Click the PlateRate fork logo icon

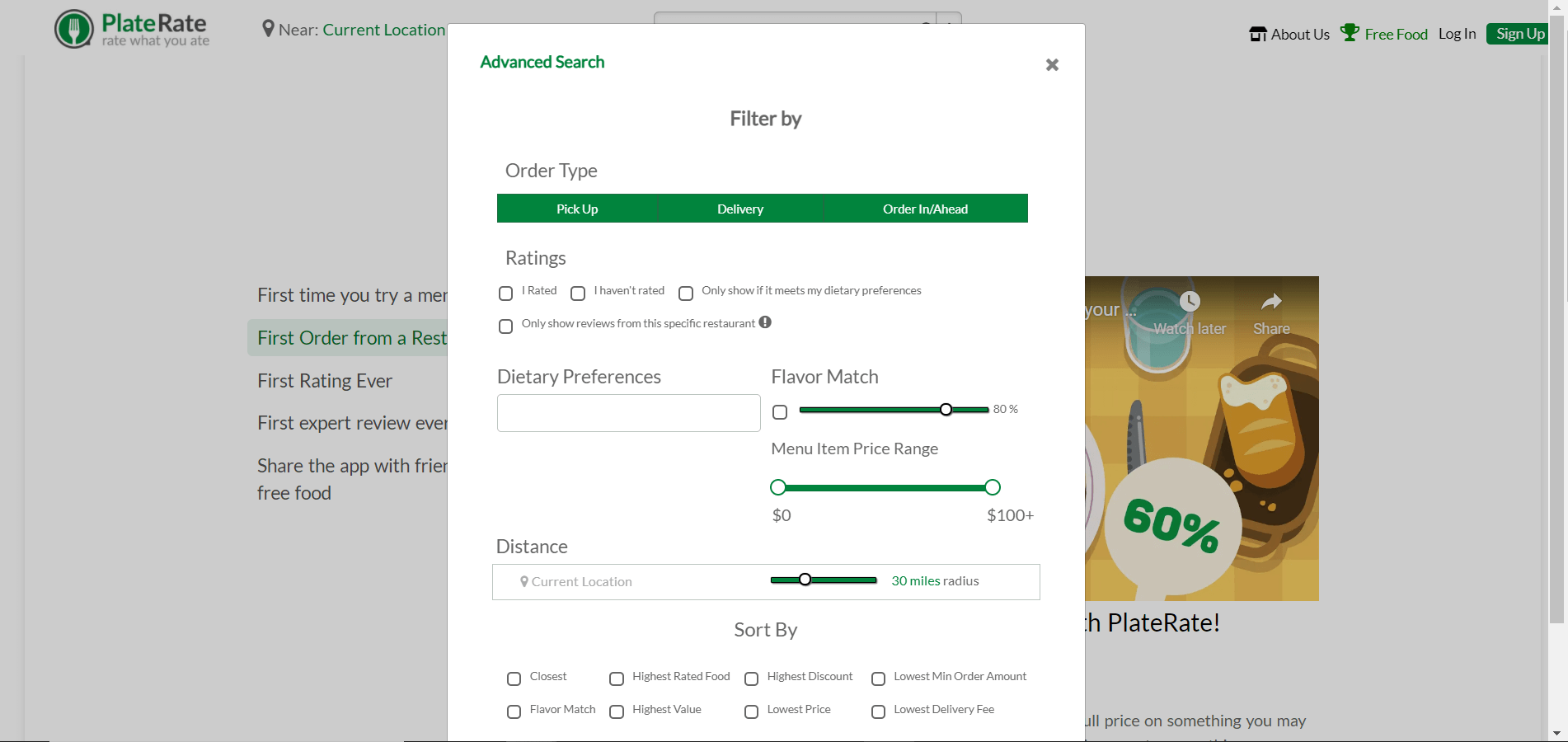point(74,30)
